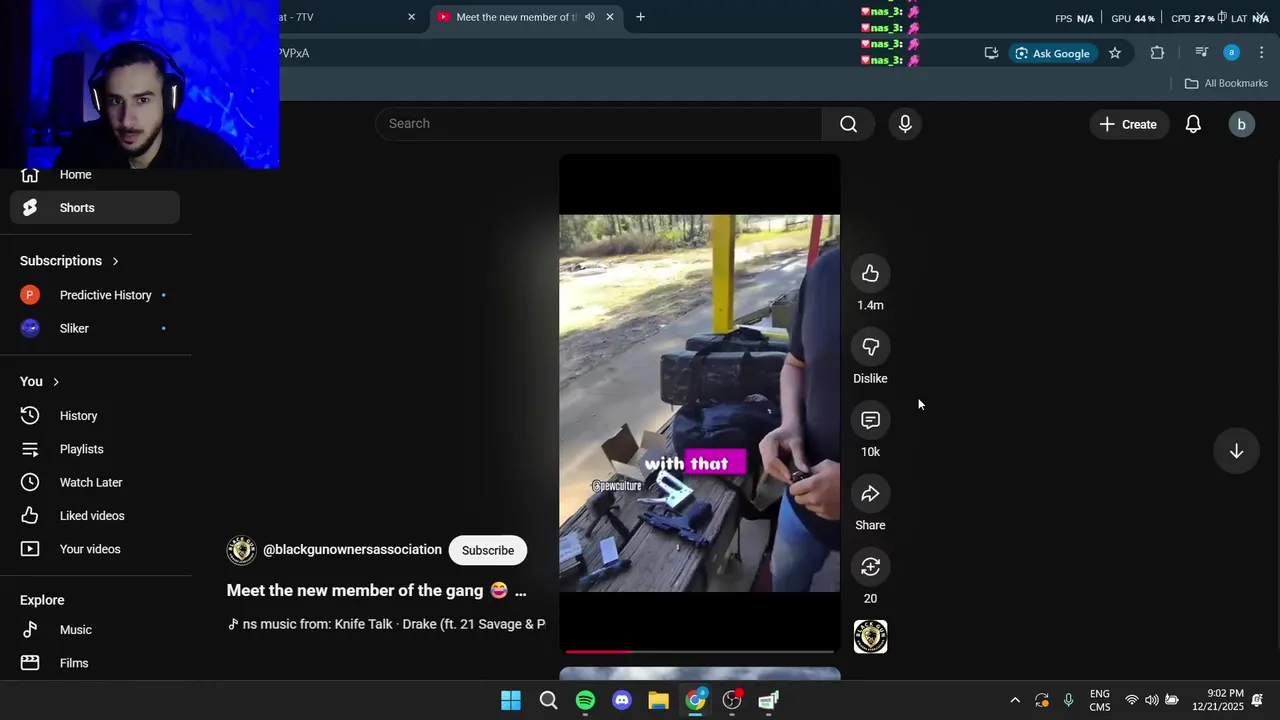
Task: Click the Create button
Action: coord(1128,124)
